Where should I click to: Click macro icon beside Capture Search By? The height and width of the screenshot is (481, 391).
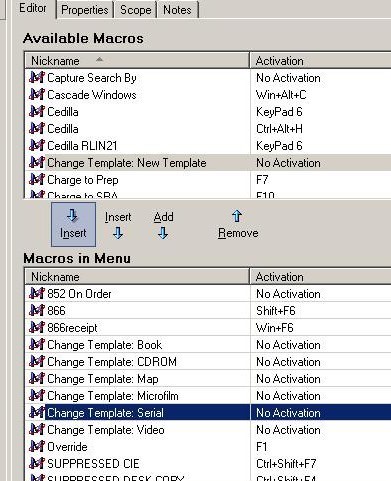click(x=37, y=78)
